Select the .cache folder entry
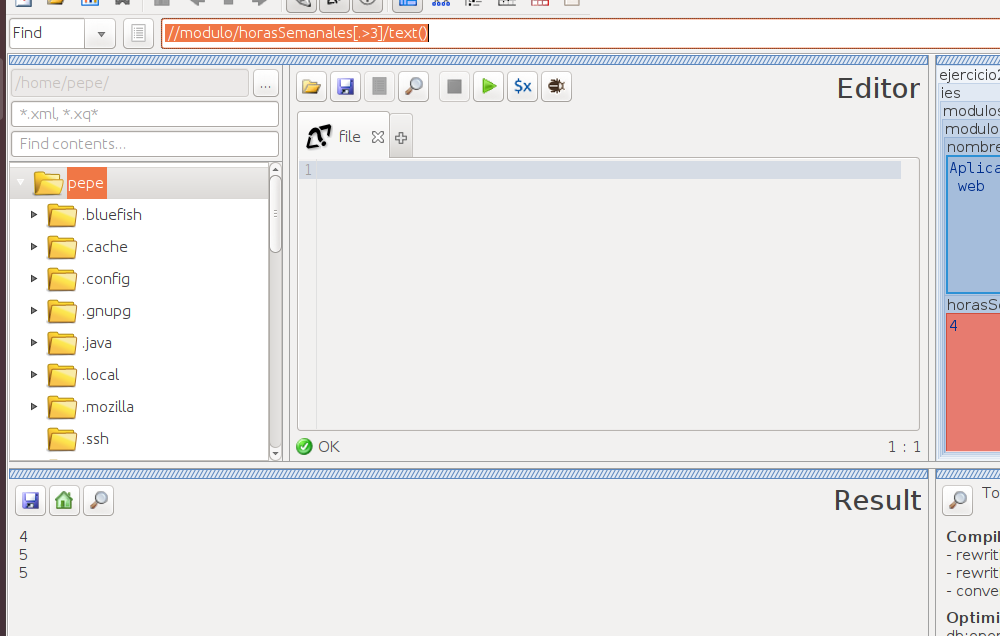This screenshot has height=636, width=1000. click(105, 247)
